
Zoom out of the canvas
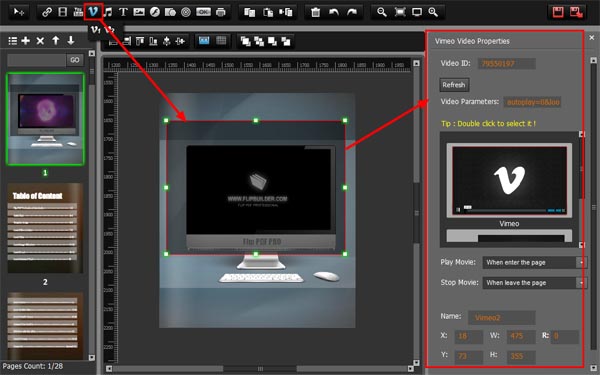coord(382,12)
